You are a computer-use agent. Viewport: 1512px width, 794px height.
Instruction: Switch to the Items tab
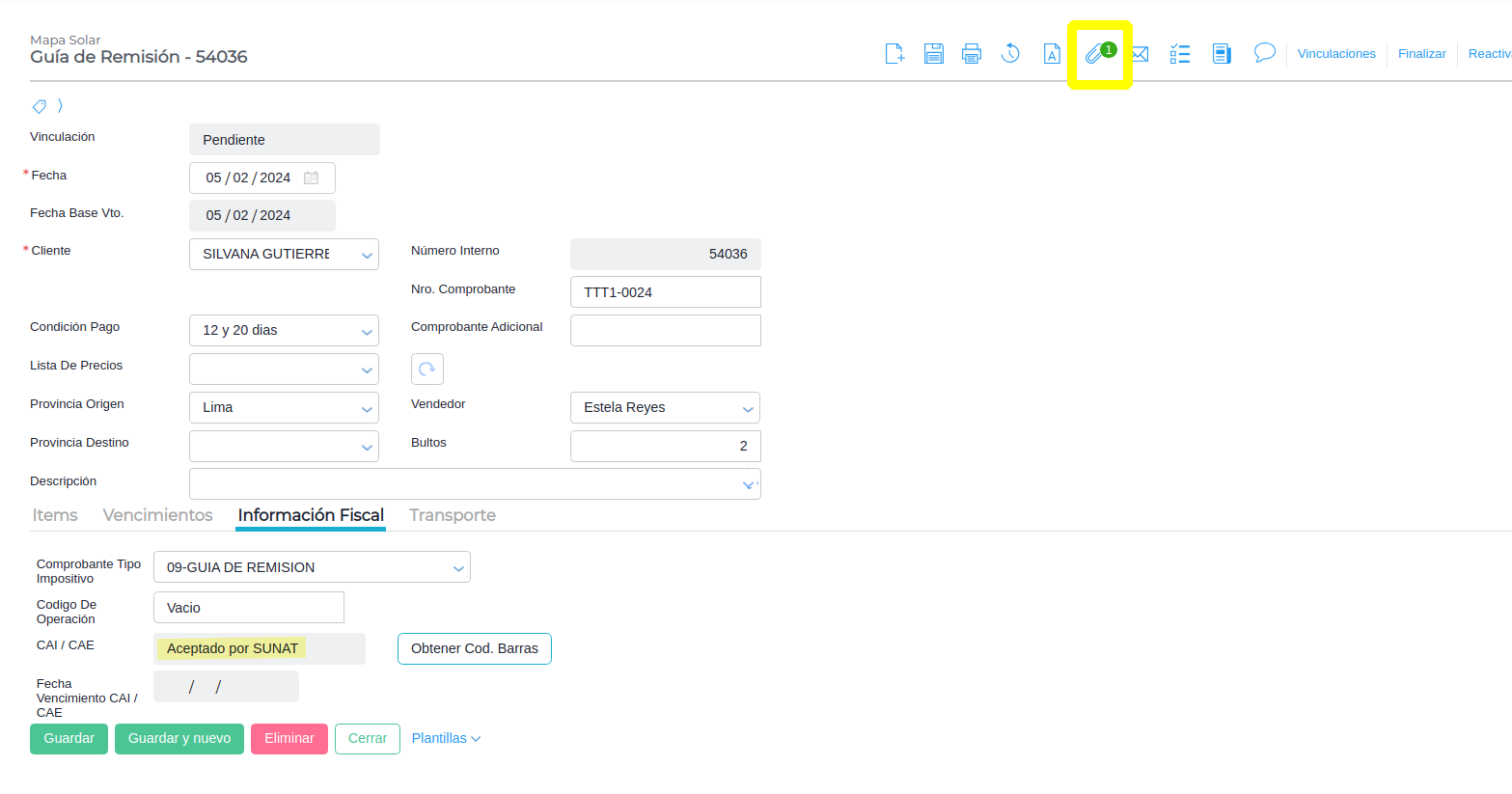click(x=55, y=515)
